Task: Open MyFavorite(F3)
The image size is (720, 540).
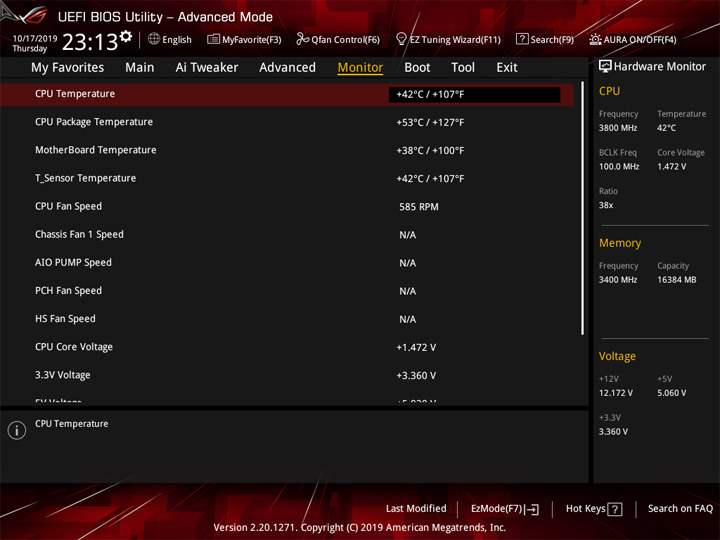Action: [244, 39]
